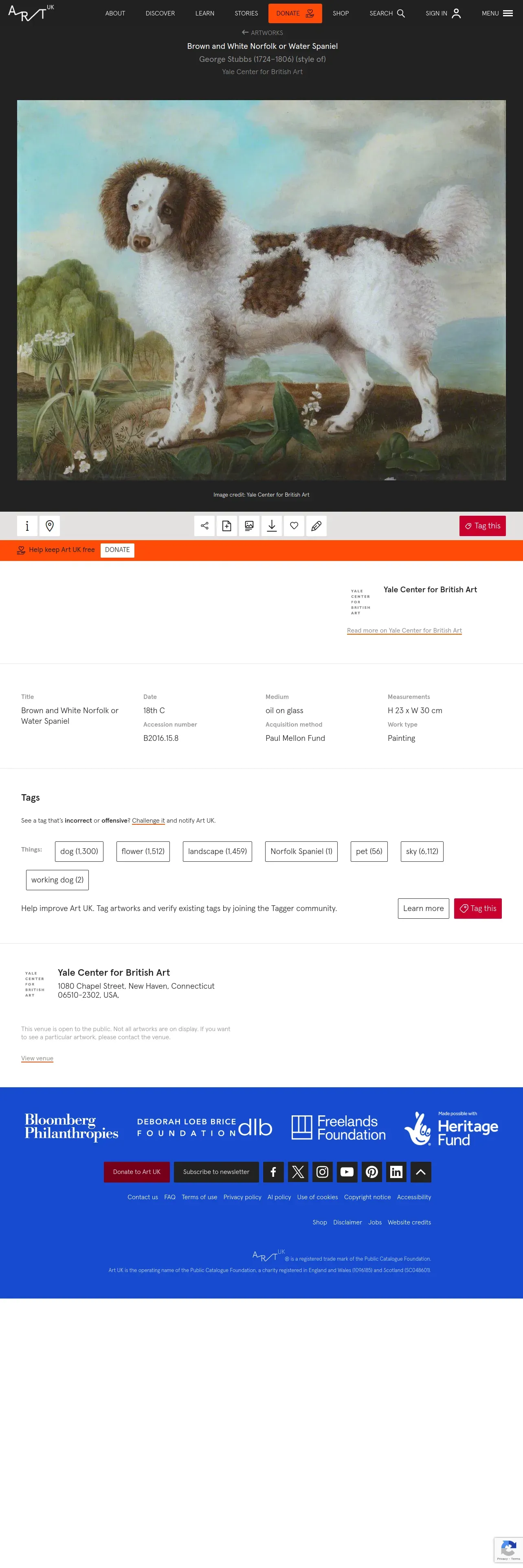This screenshot has width=523, height=1568.
Task: Open the Stories menu
Action: 246,13
